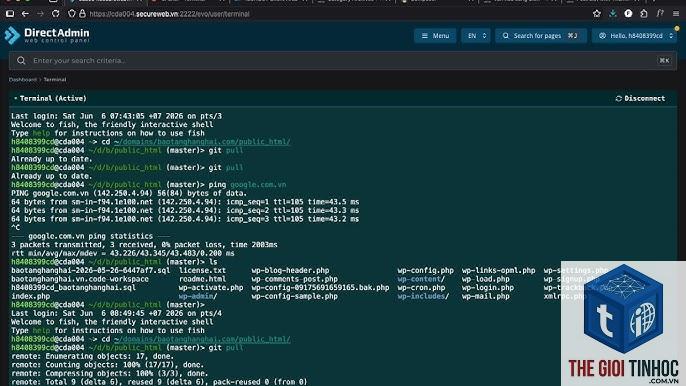
Task: Toggle the browser sidebar icon
Action: [10, 14]
